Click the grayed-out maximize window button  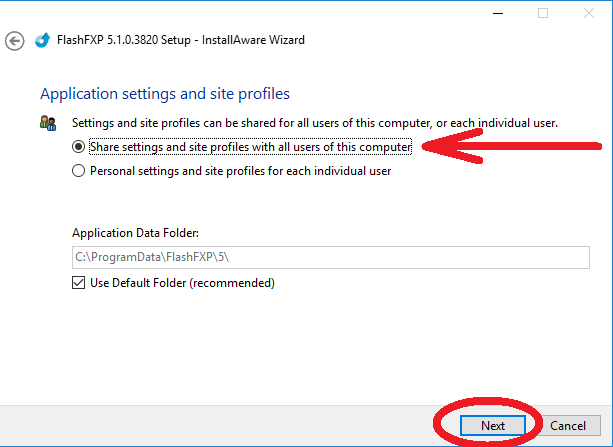[543, 14]
